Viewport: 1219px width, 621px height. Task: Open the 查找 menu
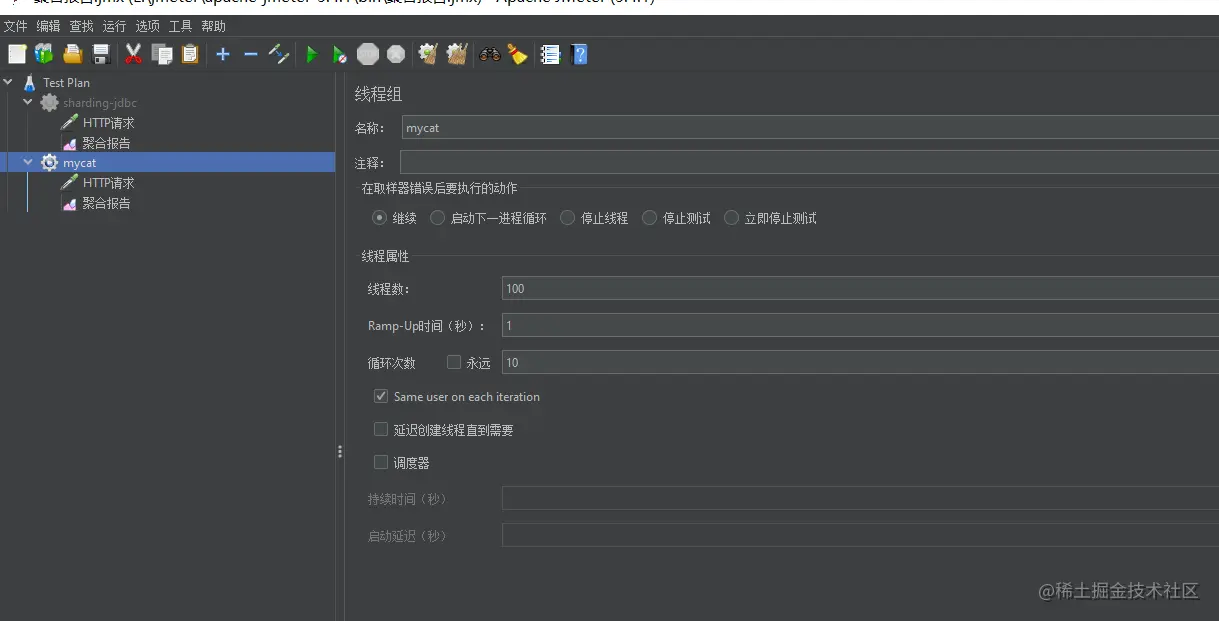pos(81,26)
